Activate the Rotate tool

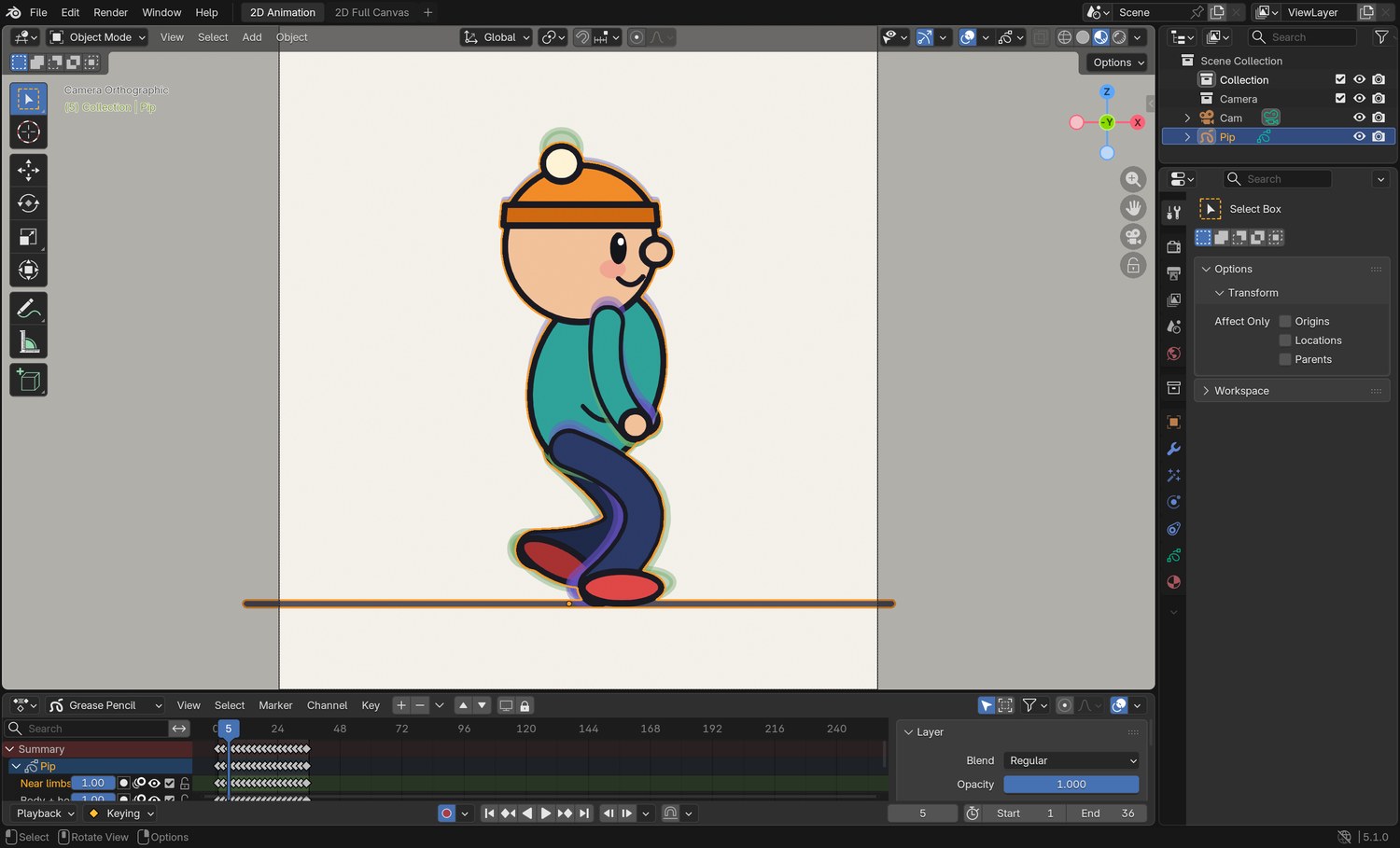pyautogui.click(x=28, y=203)
